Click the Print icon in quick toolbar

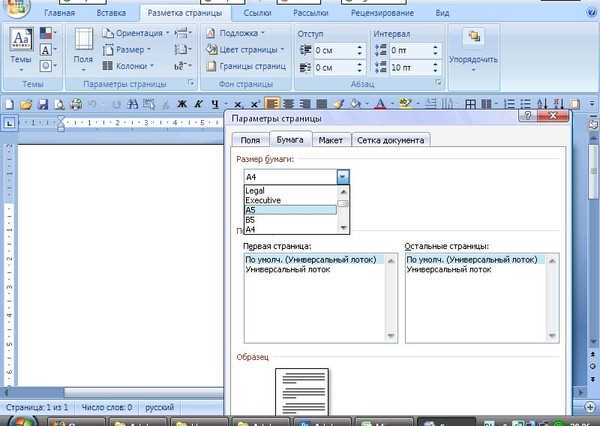tap(77, 104)
